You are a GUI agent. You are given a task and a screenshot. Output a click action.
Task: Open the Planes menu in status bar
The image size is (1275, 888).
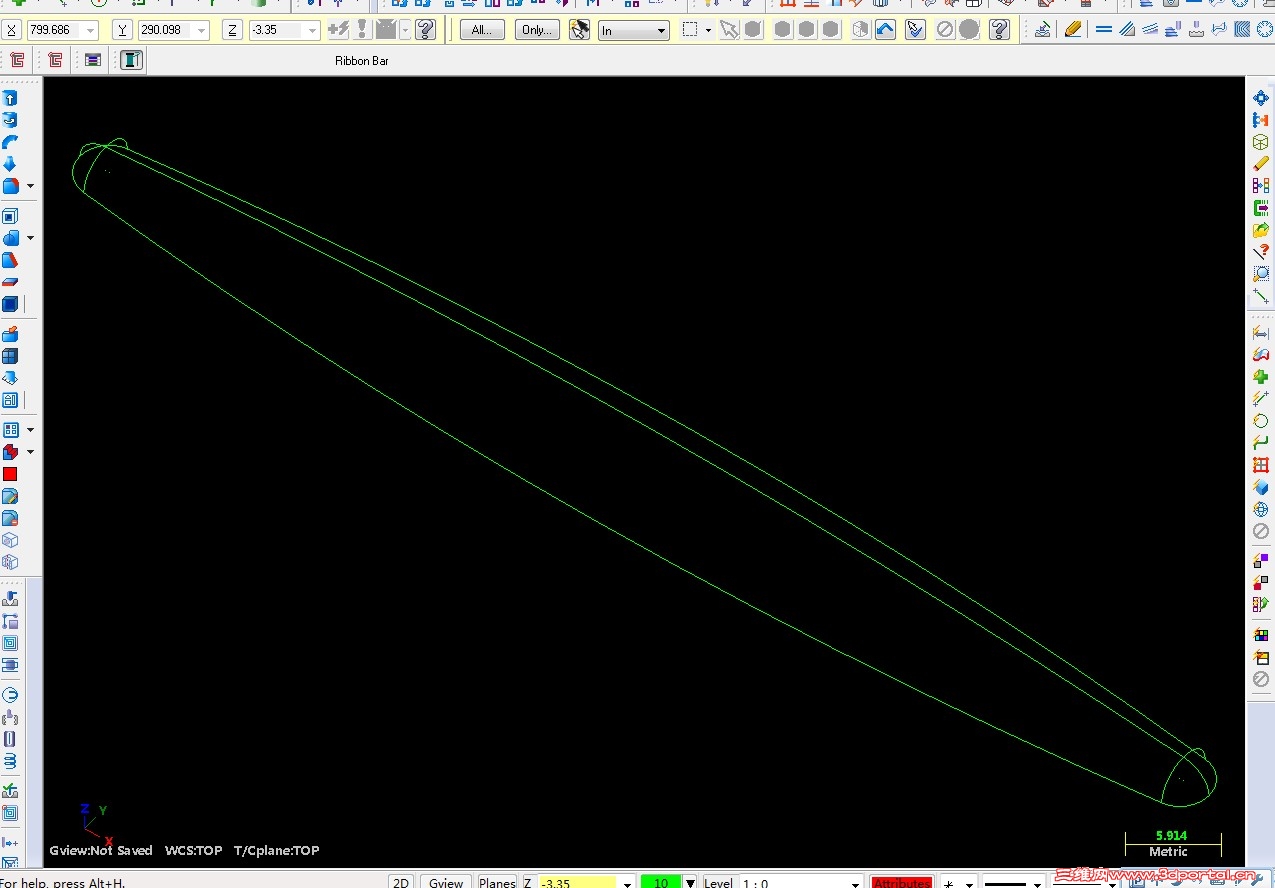click(x=496, y=882)
